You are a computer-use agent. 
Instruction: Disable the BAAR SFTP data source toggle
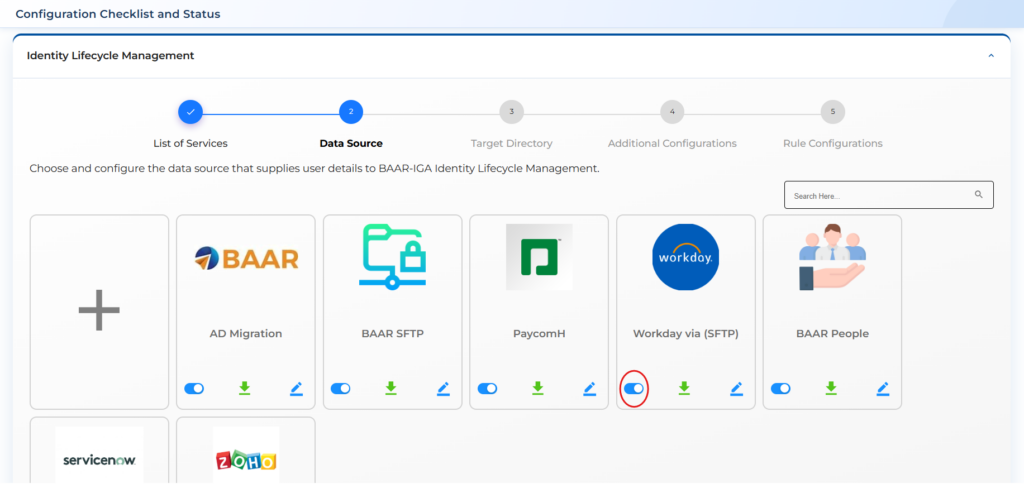[x=340, y=389]
